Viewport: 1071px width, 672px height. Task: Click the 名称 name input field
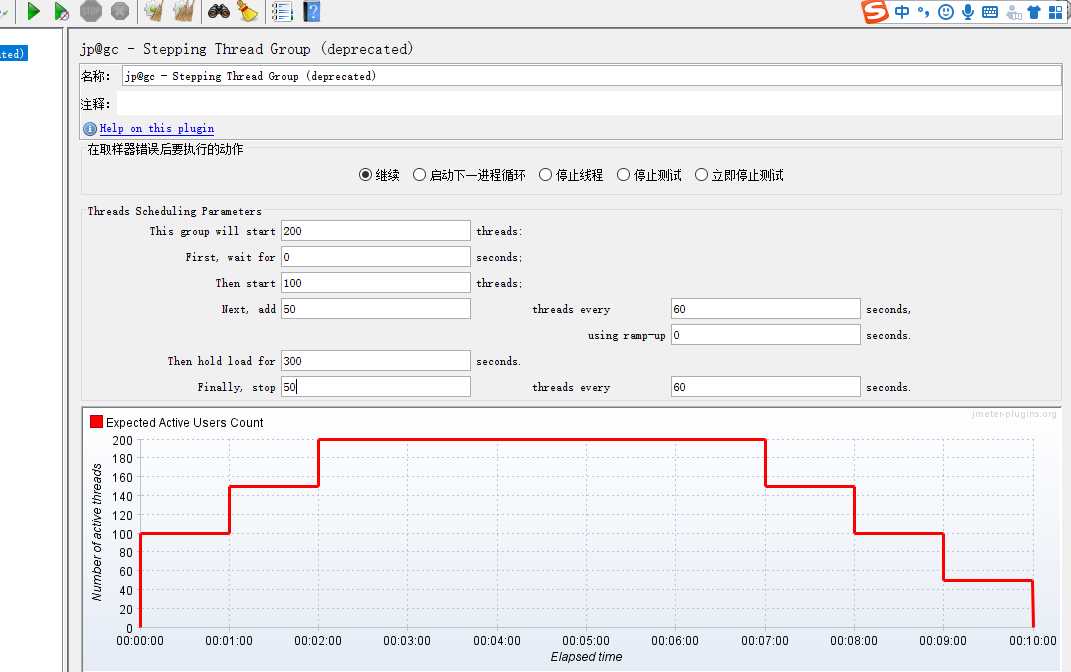(592, 76)
